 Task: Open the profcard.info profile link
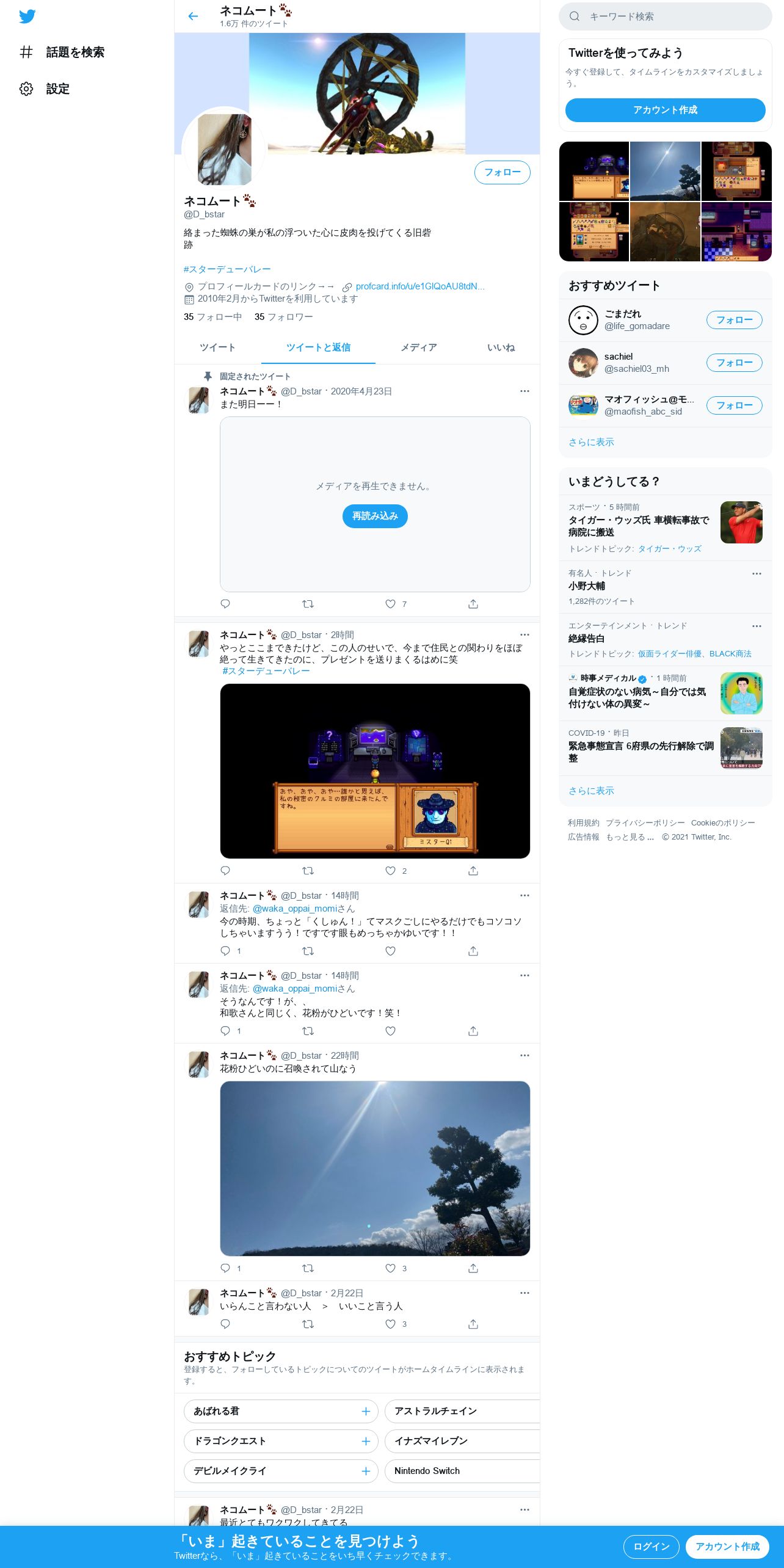(420, 286)
